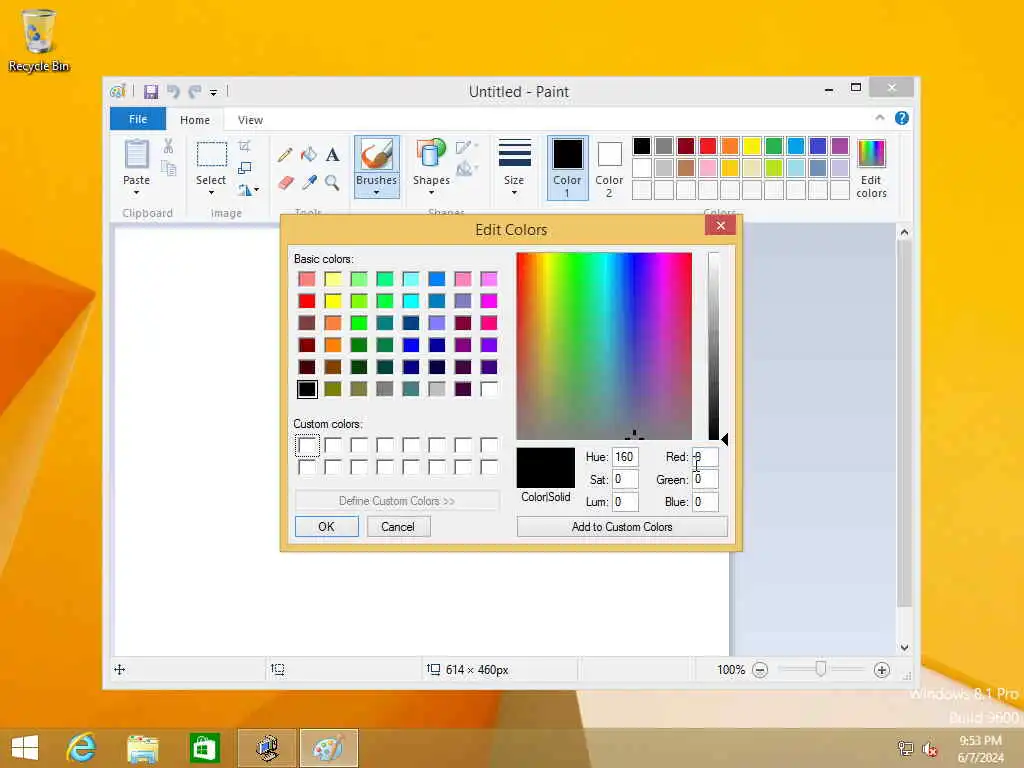Image resolution: width=1024 pixels, height=768 pixels.
Task: Pick the black swatch in Basic colors
Action: click(x=307, y=389)
